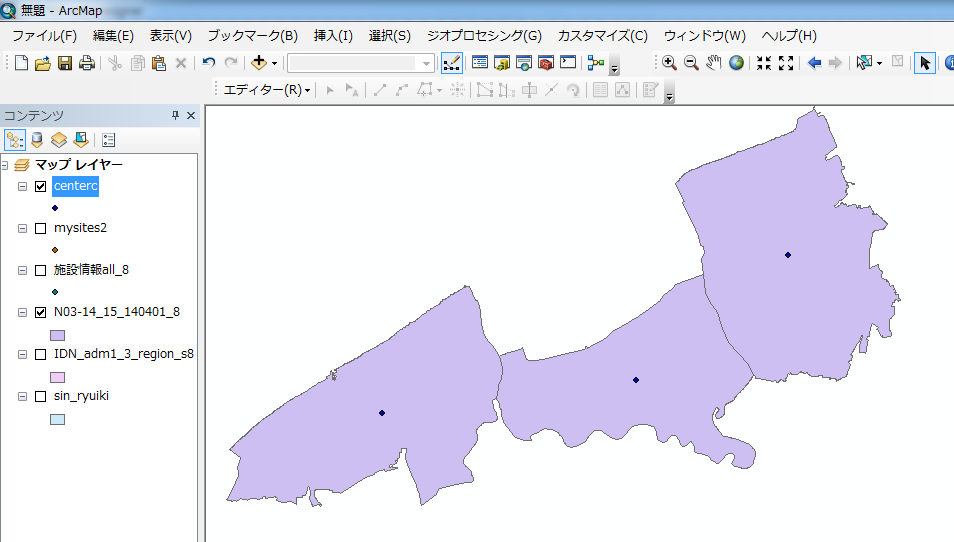Switch to List By Source view
This screenshot has width=954, height=542.
37,140
